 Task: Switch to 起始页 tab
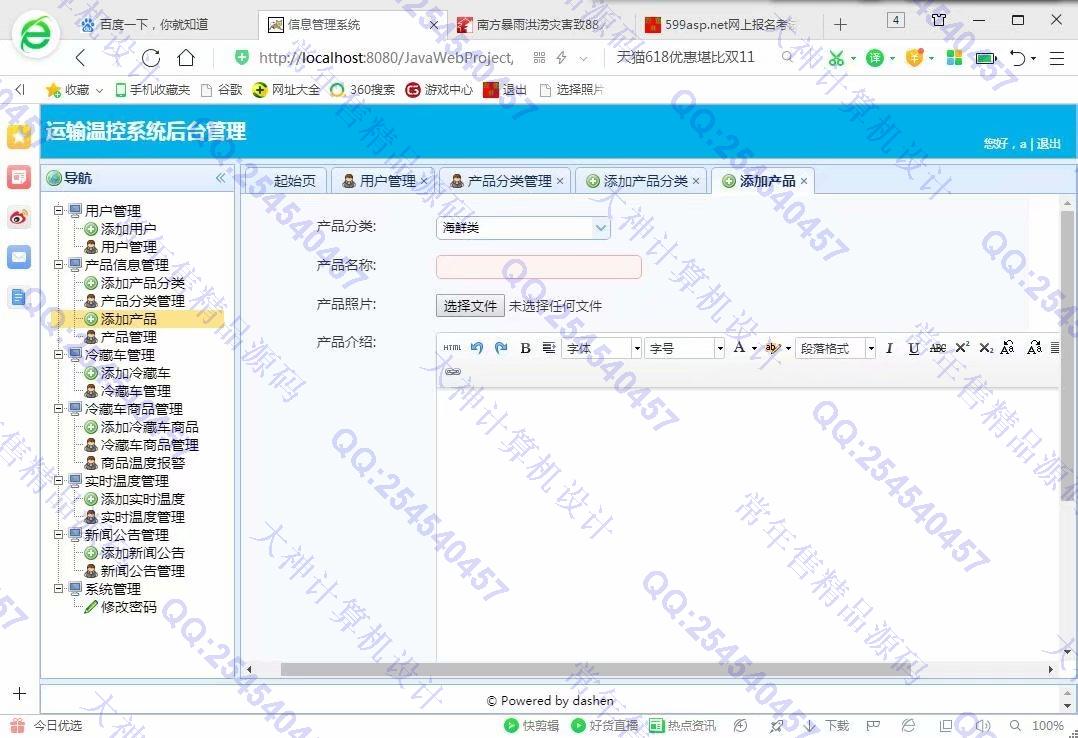pyautogui.click(x=294, y=181)
